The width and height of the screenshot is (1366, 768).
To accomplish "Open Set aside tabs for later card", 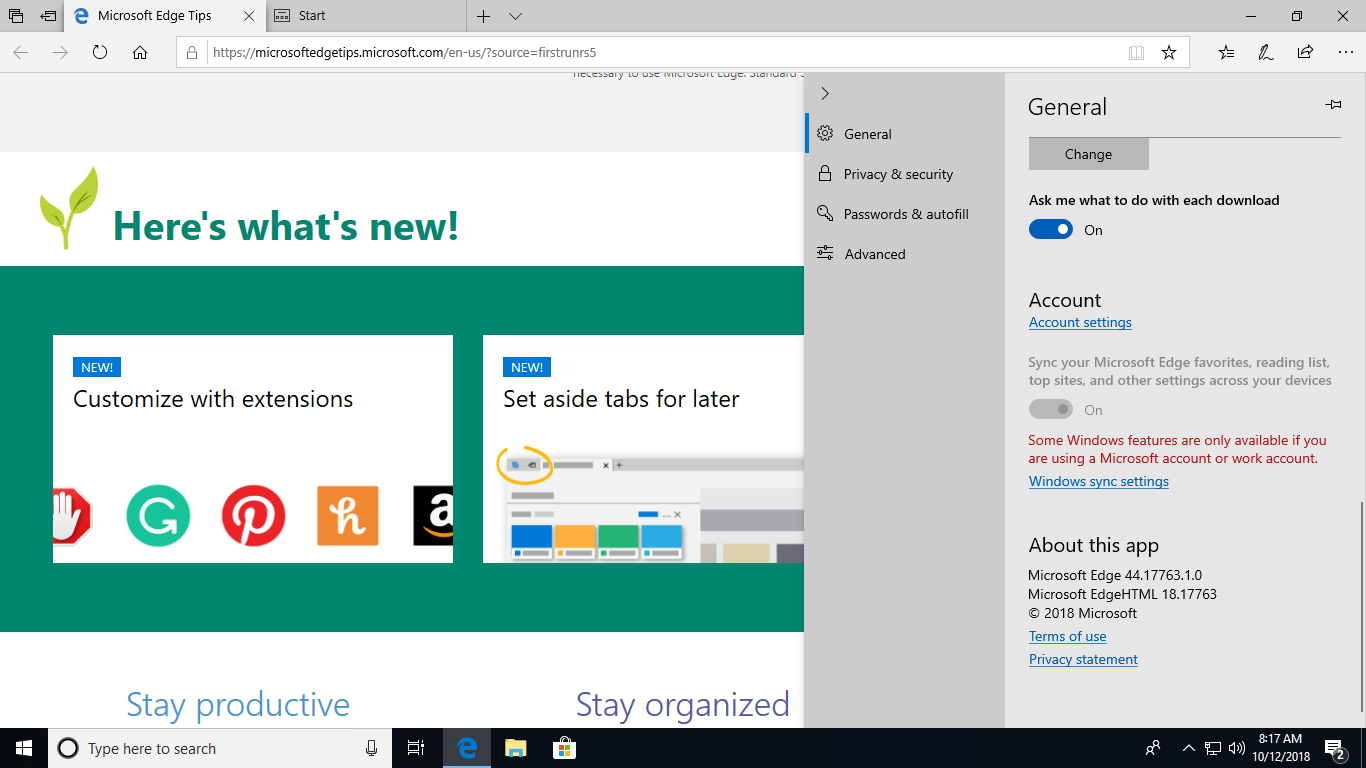I will pos(643,449).
